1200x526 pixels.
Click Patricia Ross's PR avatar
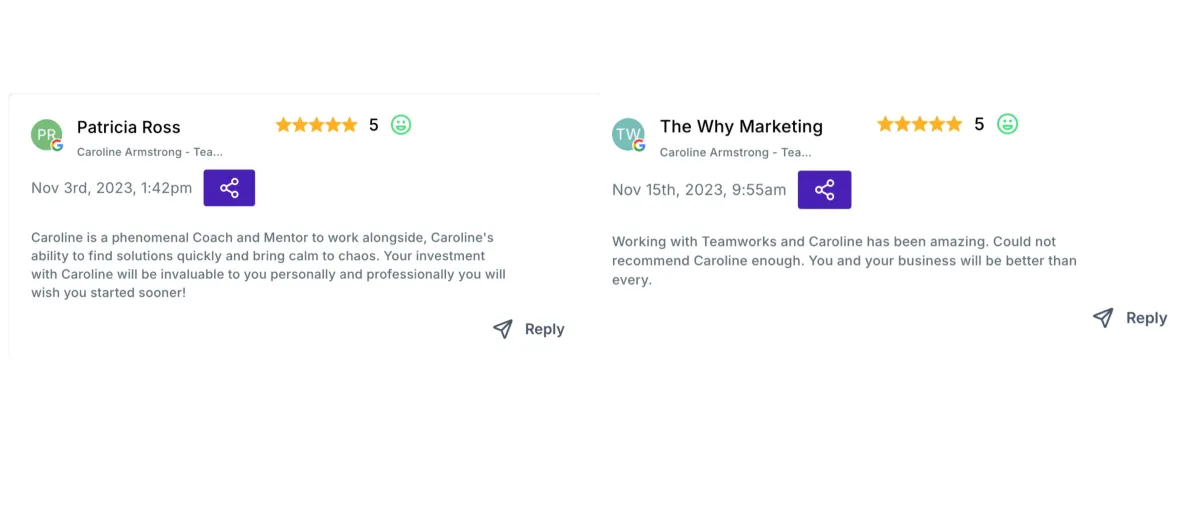pyautogui.click(x=47, y=135)
